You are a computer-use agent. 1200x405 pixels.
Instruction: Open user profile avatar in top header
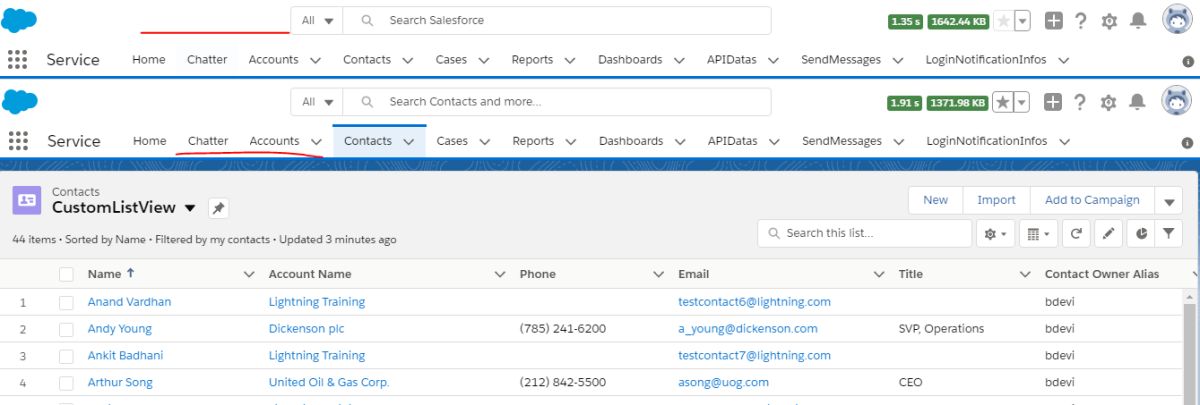[1176, 19]
